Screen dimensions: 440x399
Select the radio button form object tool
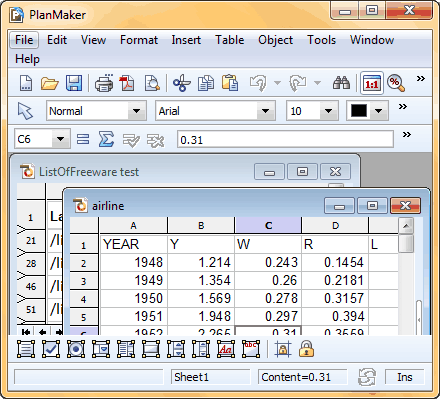point(76,349)
